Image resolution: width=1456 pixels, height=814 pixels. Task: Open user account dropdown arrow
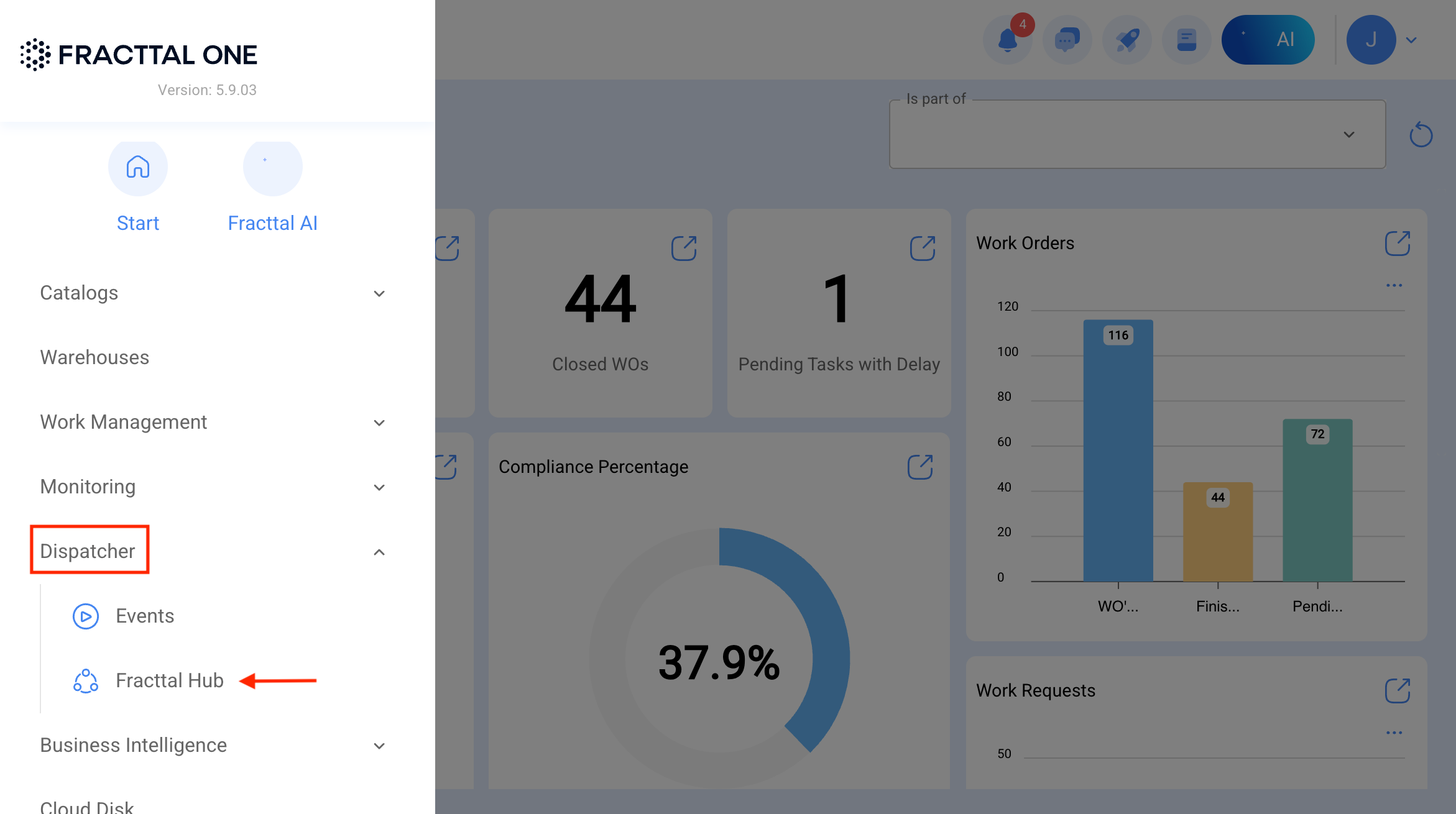click(1411, 40)
